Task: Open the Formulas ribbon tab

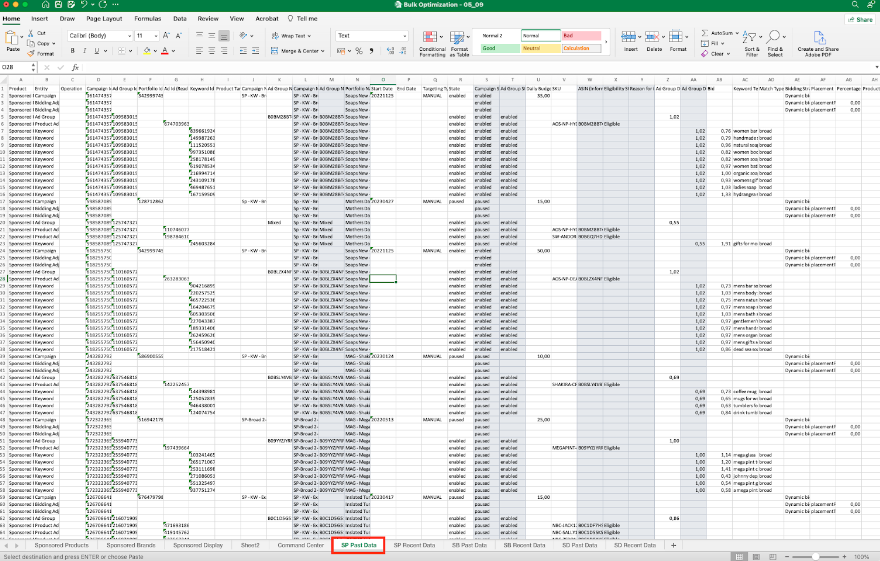Action: point(148,19)
